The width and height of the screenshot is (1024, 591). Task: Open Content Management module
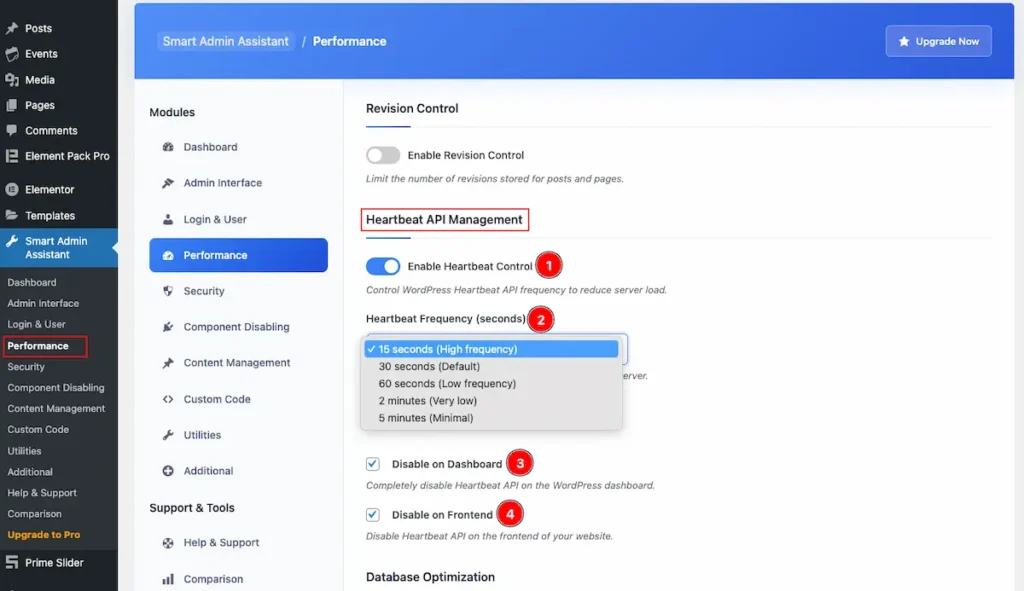pos(238,363)
